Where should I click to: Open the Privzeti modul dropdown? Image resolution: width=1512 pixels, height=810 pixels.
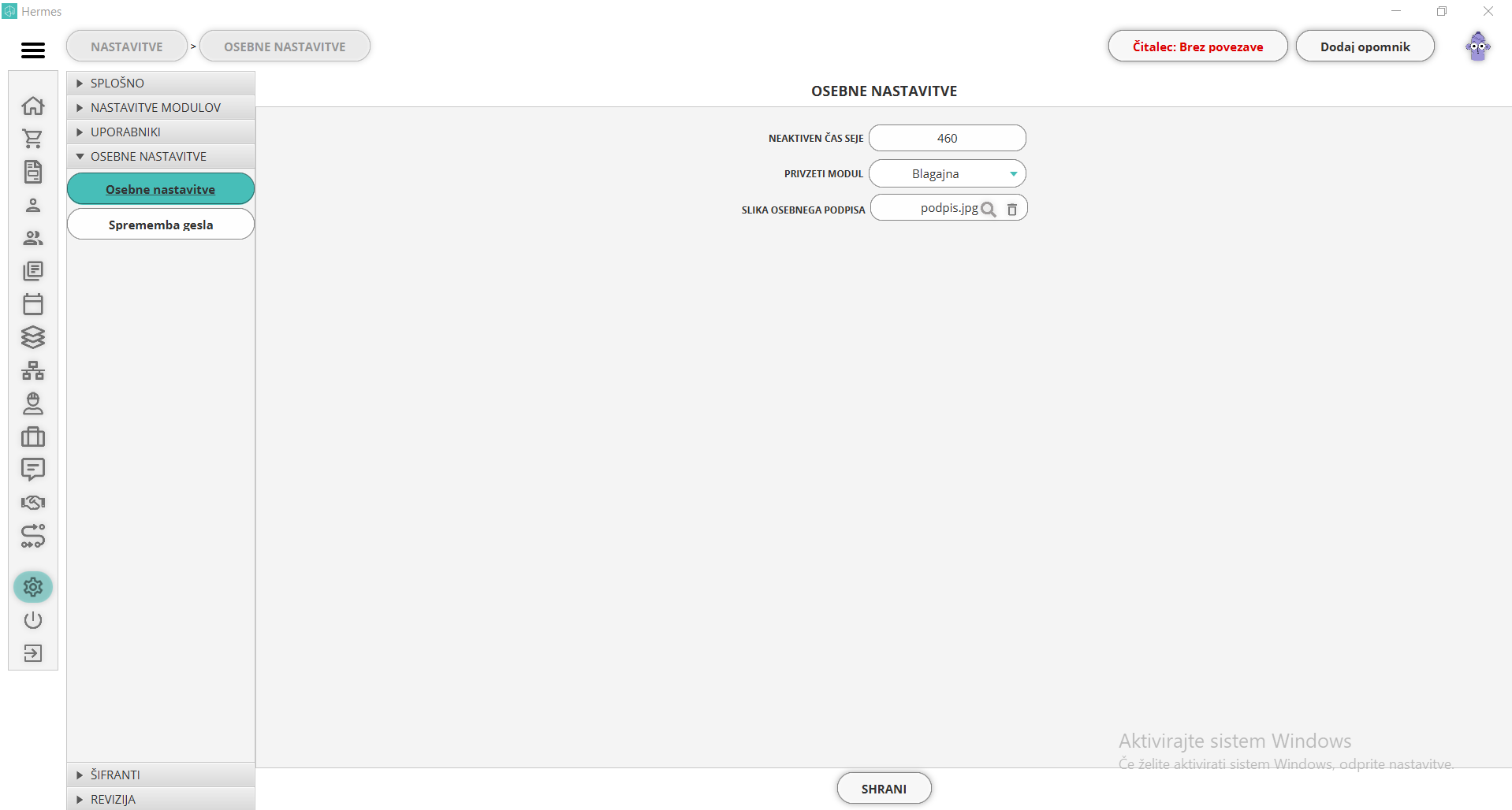coord(948,173)
